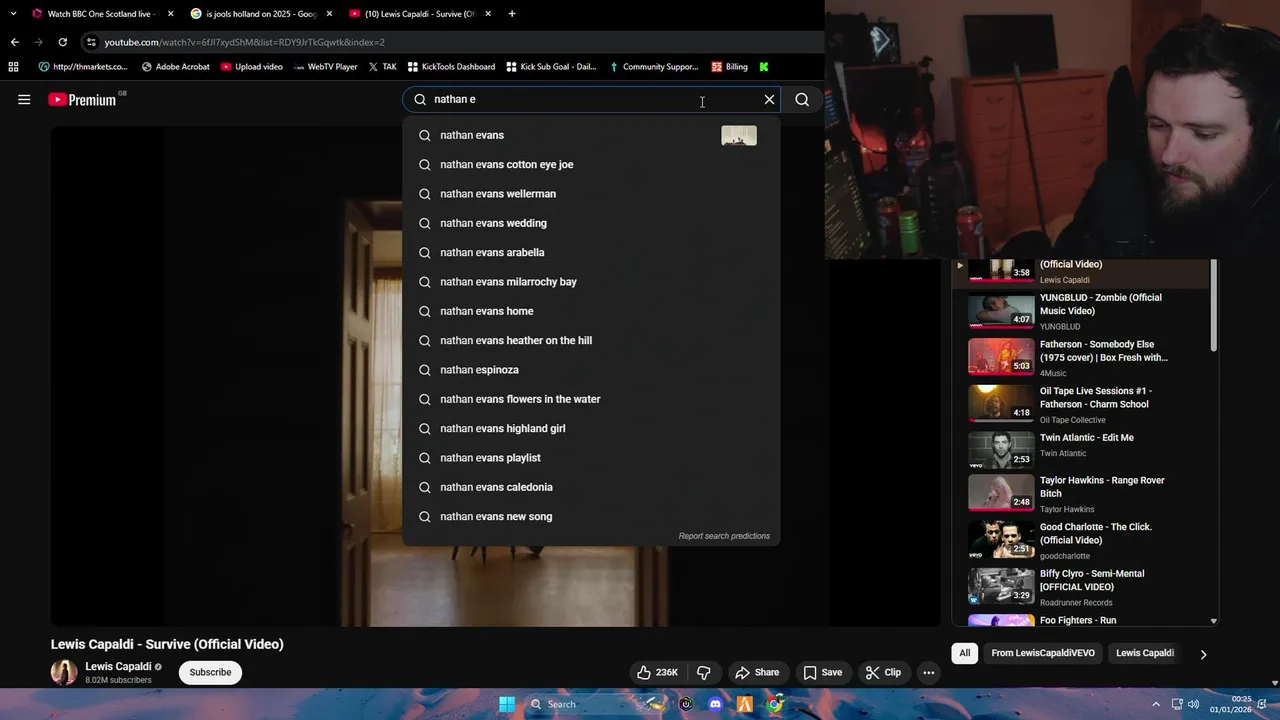
Task: Open the green K bookmark icon
Action: 764,67
